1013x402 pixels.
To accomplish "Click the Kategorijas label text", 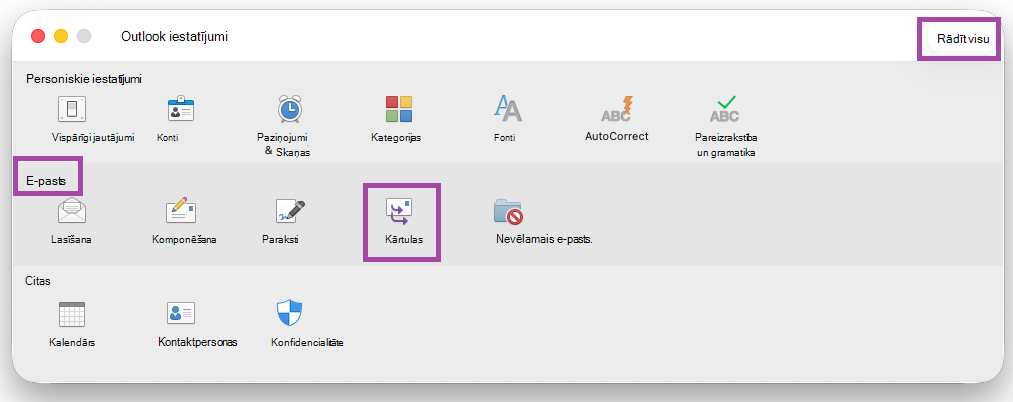I will (396, 138).
